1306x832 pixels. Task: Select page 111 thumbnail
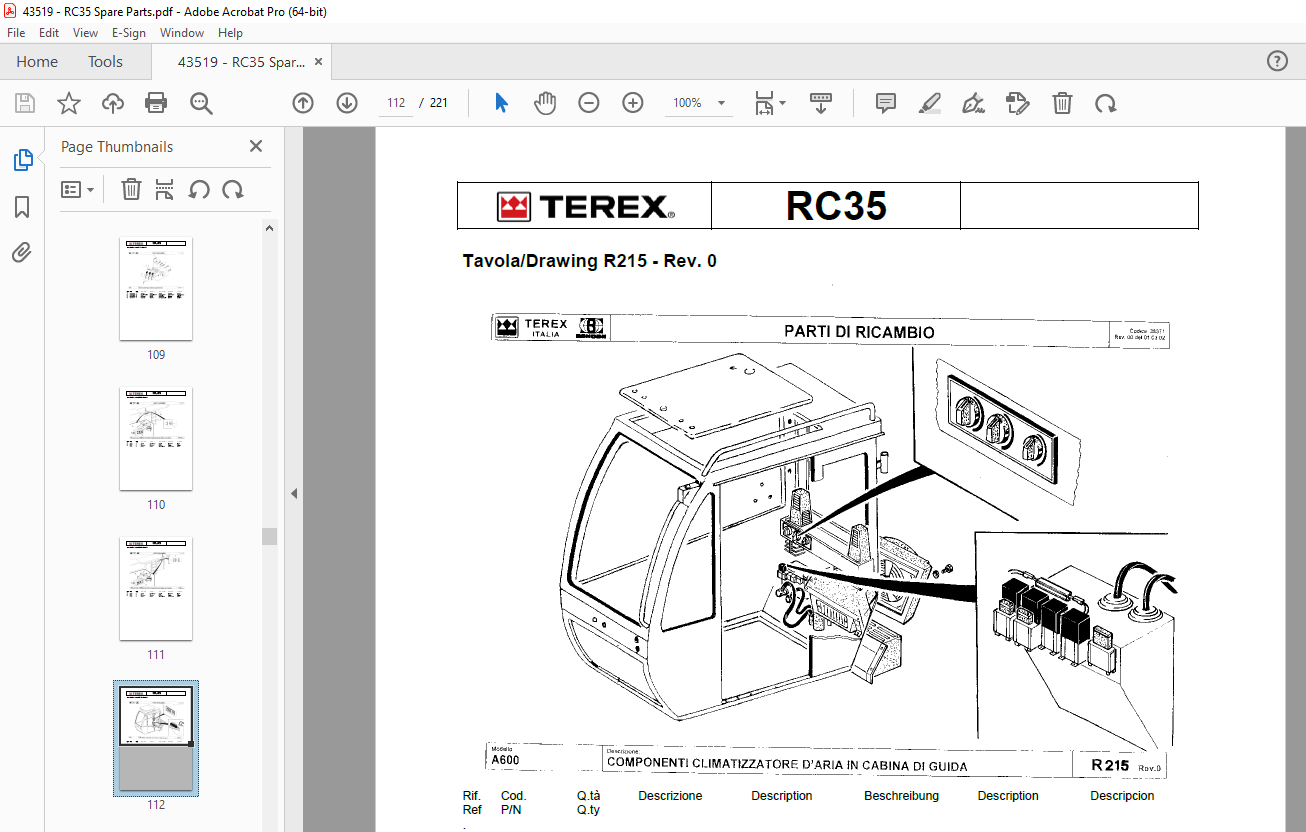click(x=156, y=590)
